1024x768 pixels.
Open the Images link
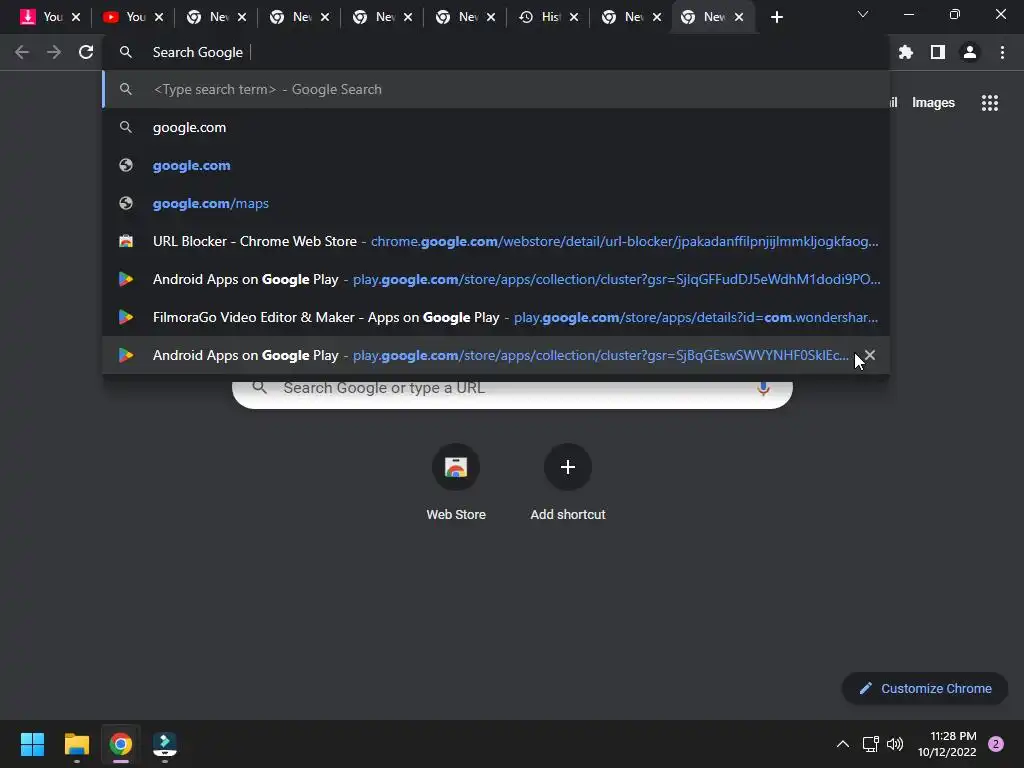point(933,103)
